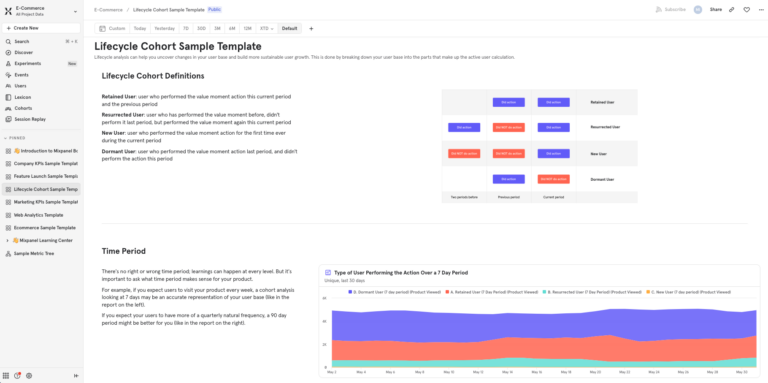This screenshot has width=768, height=383.
Task: Open the E-Commerce project switcher dropdown
Action: click(42, 11)
